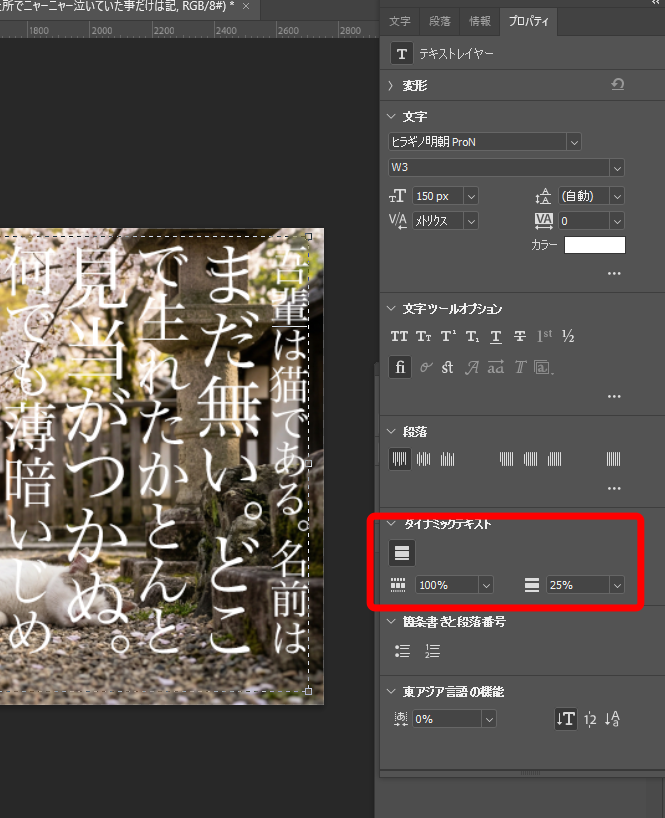Click the dynamic text button icon

(x=402, y=553)
